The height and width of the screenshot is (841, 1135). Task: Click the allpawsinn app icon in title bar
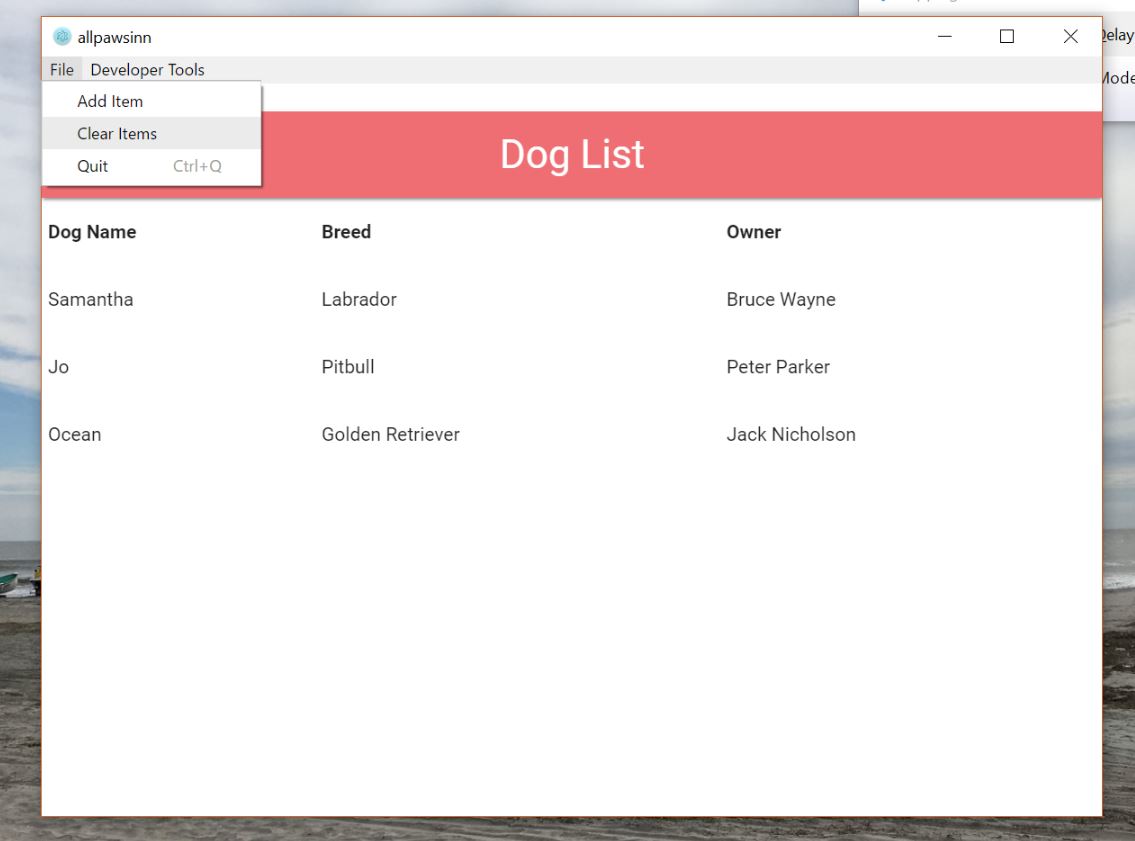click(62, 37)
